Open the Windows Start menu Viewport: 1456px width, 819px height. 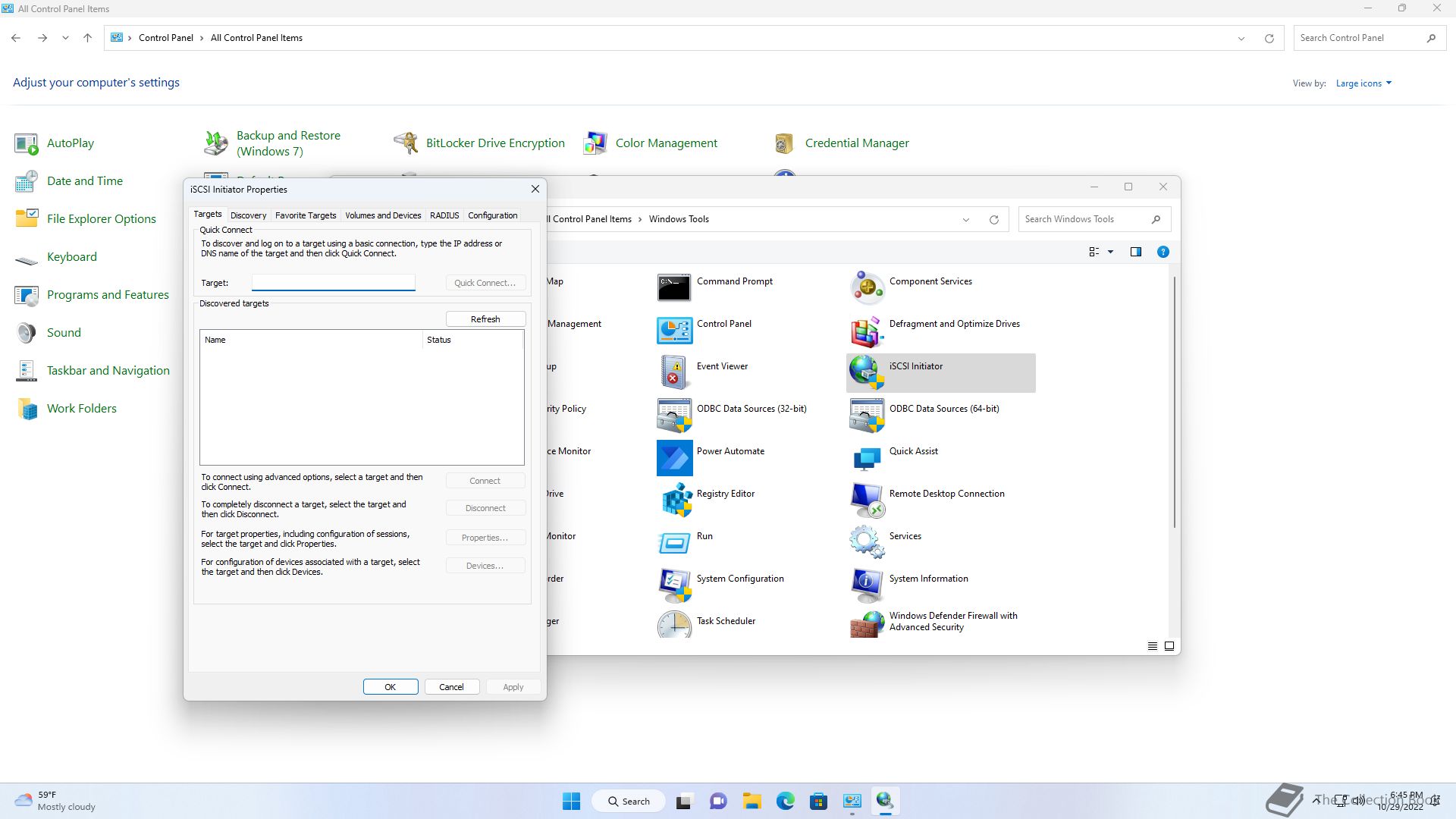click(571, 801)
